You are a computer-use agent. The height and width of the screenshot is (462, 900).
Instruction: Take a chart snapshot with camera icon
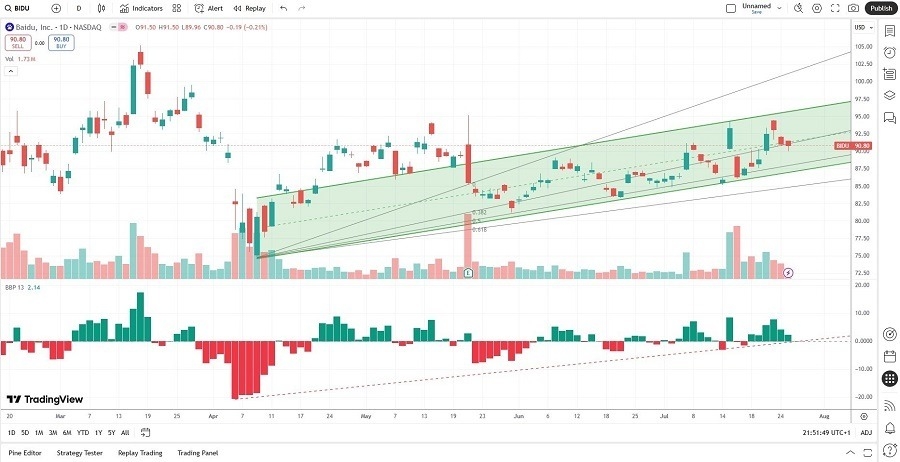tap(853, 8)
